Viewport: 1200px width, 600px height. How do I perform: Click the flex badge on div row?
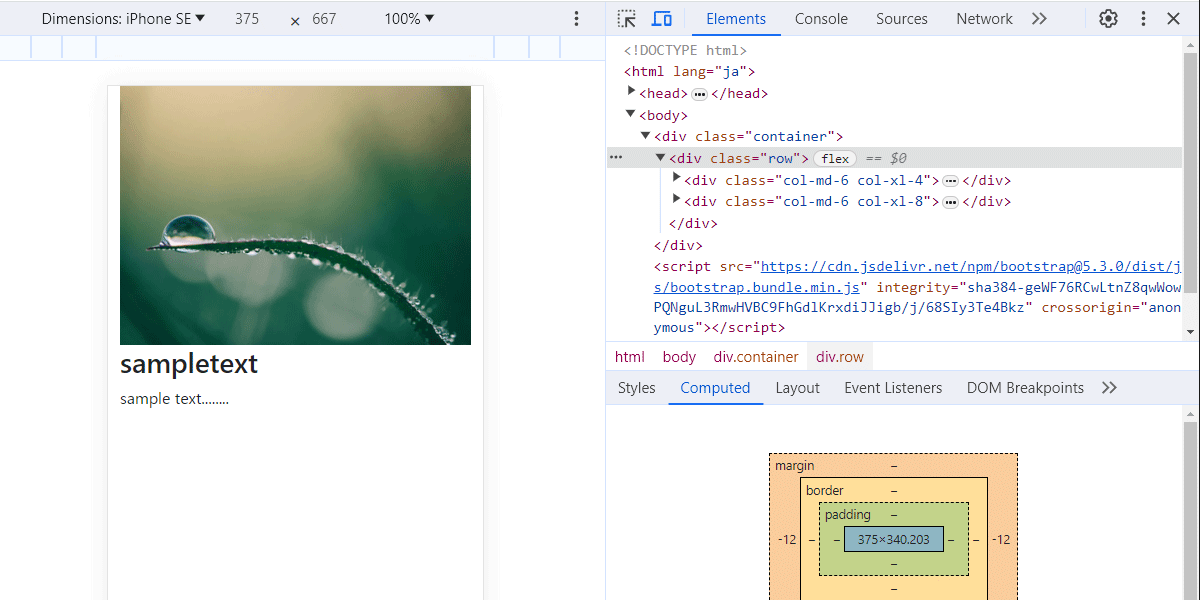(835, 158)
